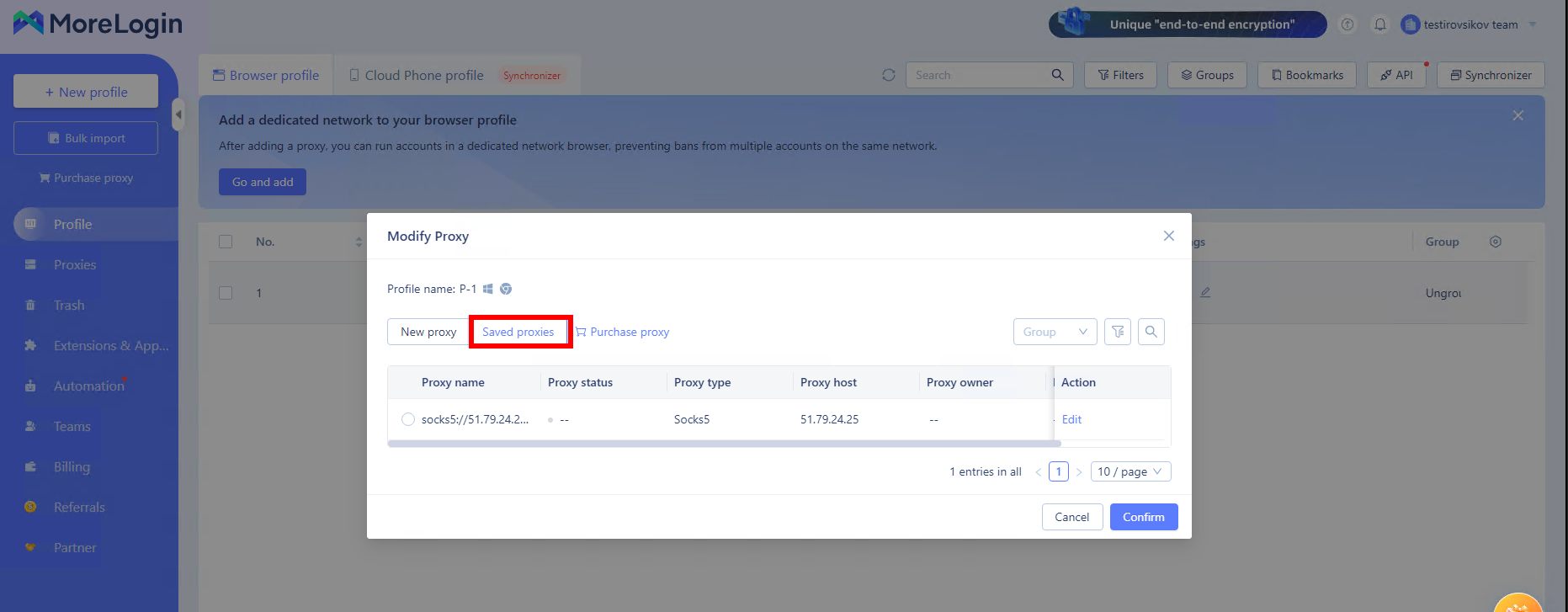Collapse the left sidebar arrow
This screenshot has height=612, width=1568.
coord(178,114)
